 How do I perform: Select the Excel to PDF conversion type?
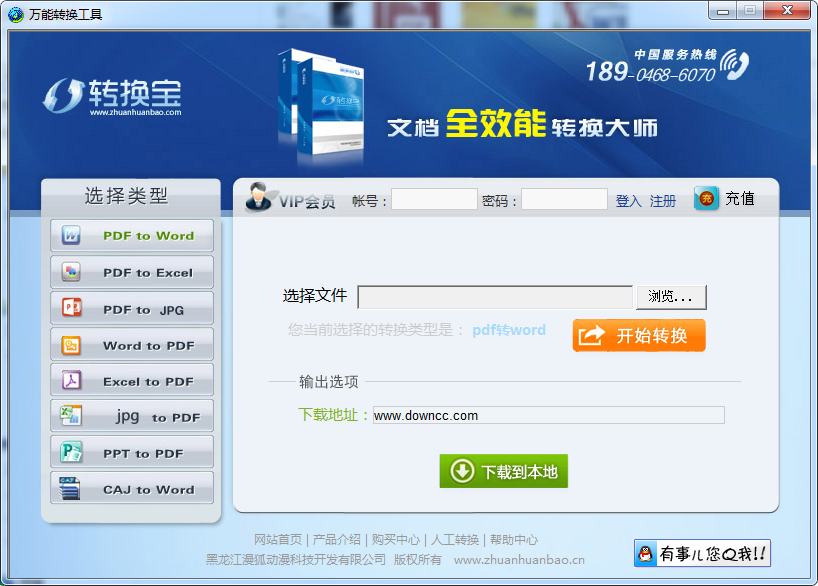point(131,380)
